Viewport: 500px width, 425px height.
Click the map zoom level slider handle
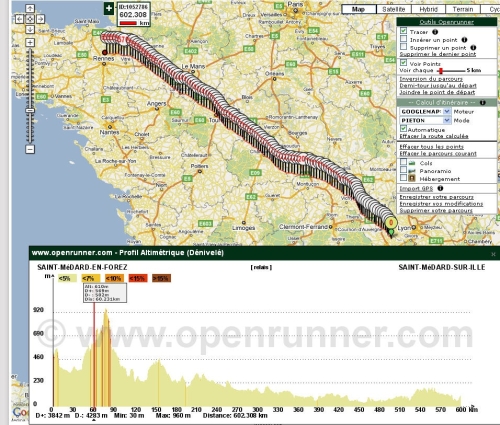click(x=30, y=110)
